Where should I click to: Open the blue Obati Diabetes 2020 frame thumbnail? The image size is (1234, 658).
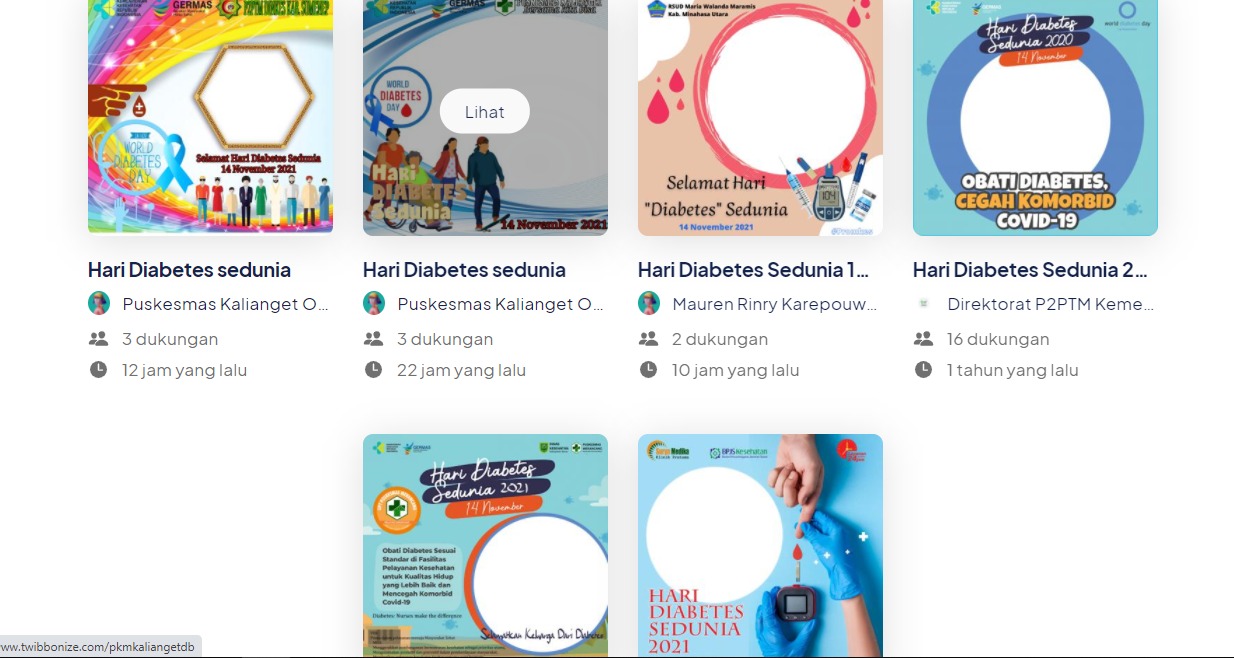tap(1035, 117)
